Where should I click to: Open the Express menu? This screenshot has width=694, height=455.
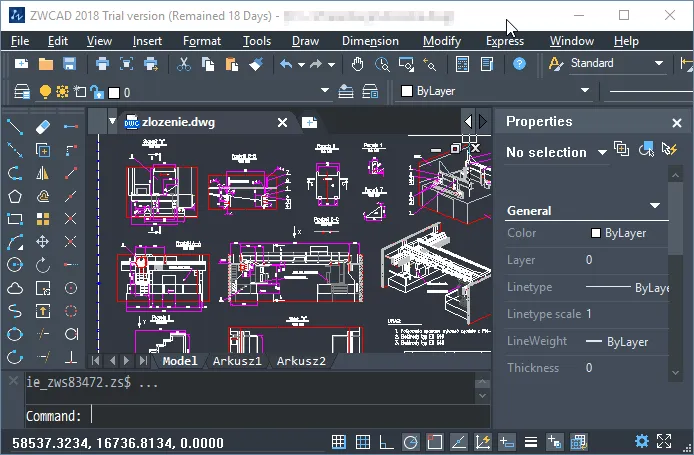pyautogui.click(x=505, y=41)
